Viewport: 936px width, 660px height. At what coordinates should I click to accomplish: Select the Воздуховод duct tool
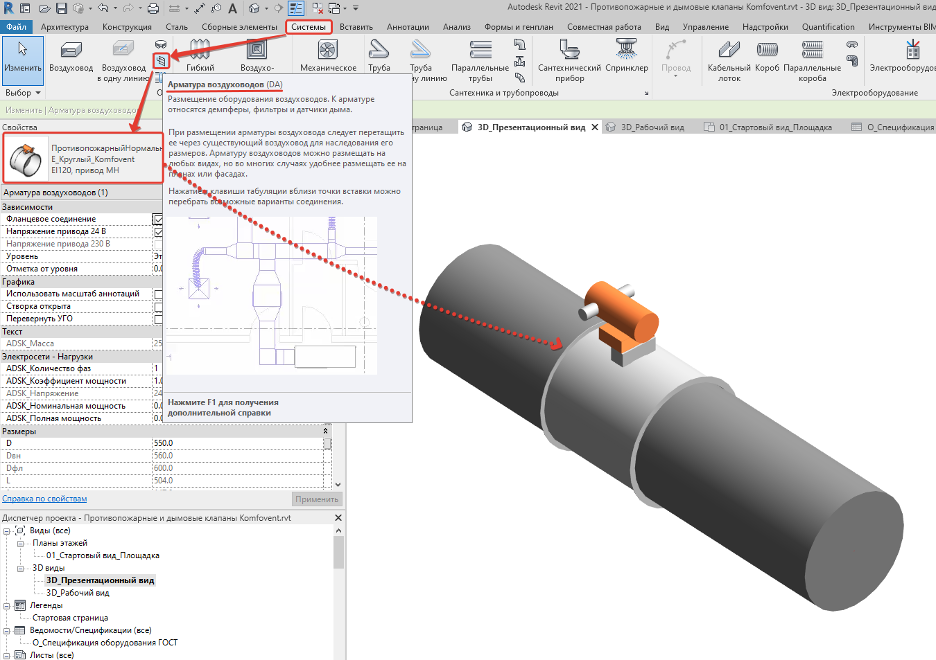[71, 57]
